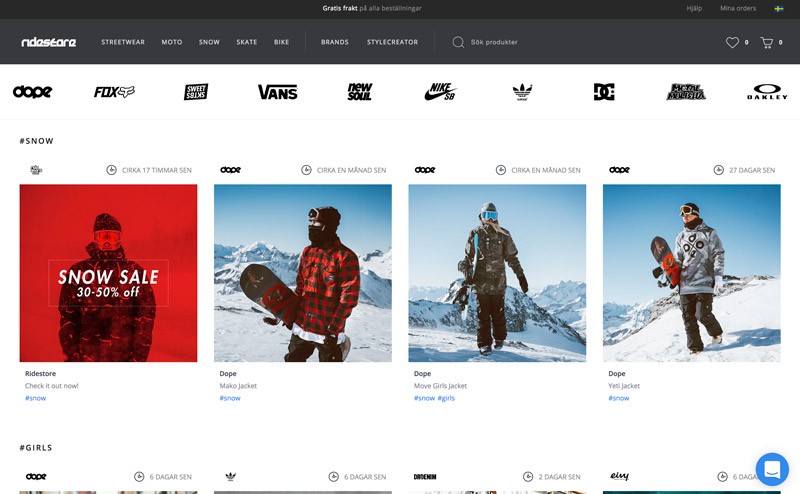Click the Gratis frakt banner text
Viewport: 800px width, 494px height.
[371, 8]
